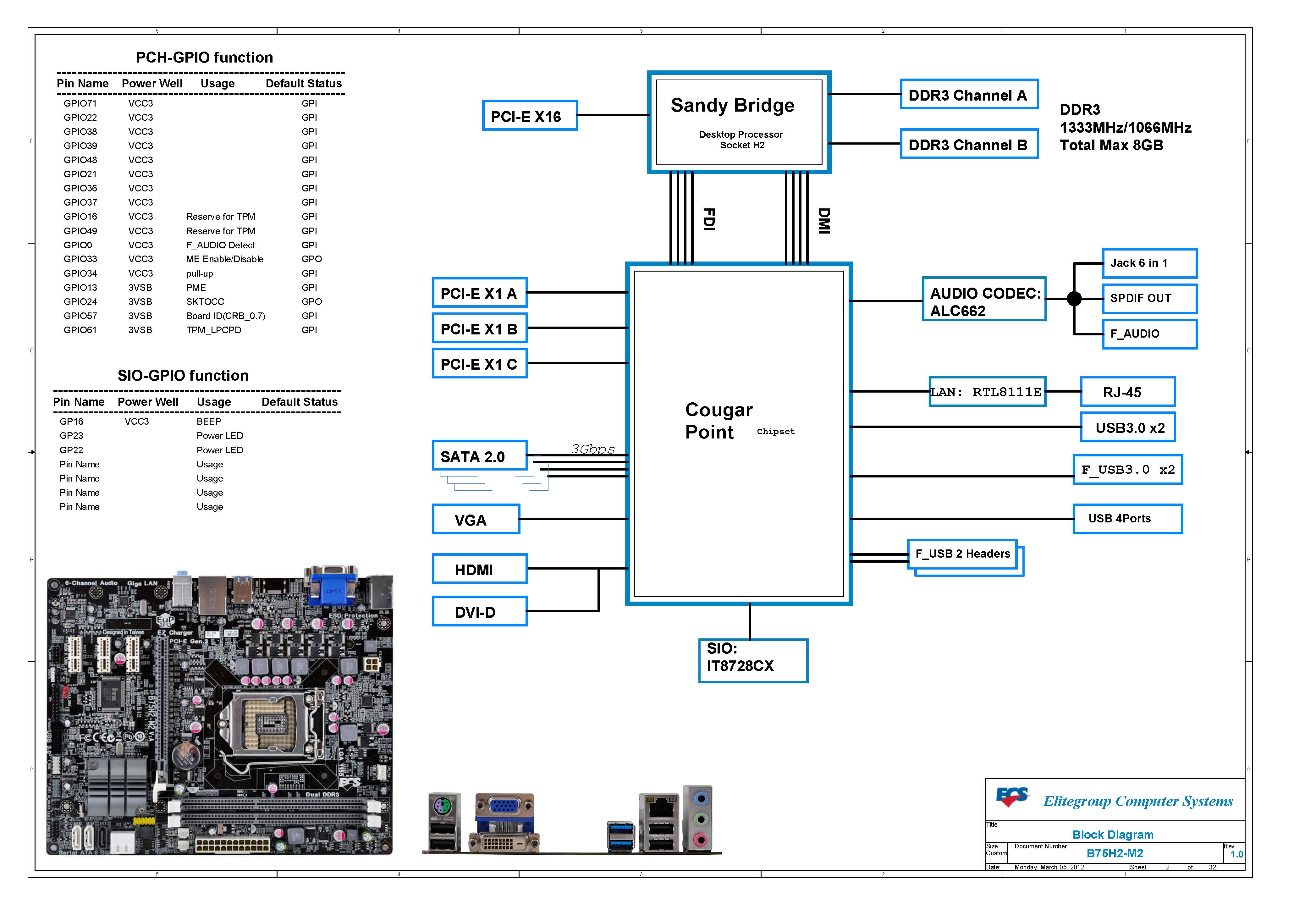Select the LAN: RTL8111E block
This screenshot has width=1316, height=915.
[987, 392]
